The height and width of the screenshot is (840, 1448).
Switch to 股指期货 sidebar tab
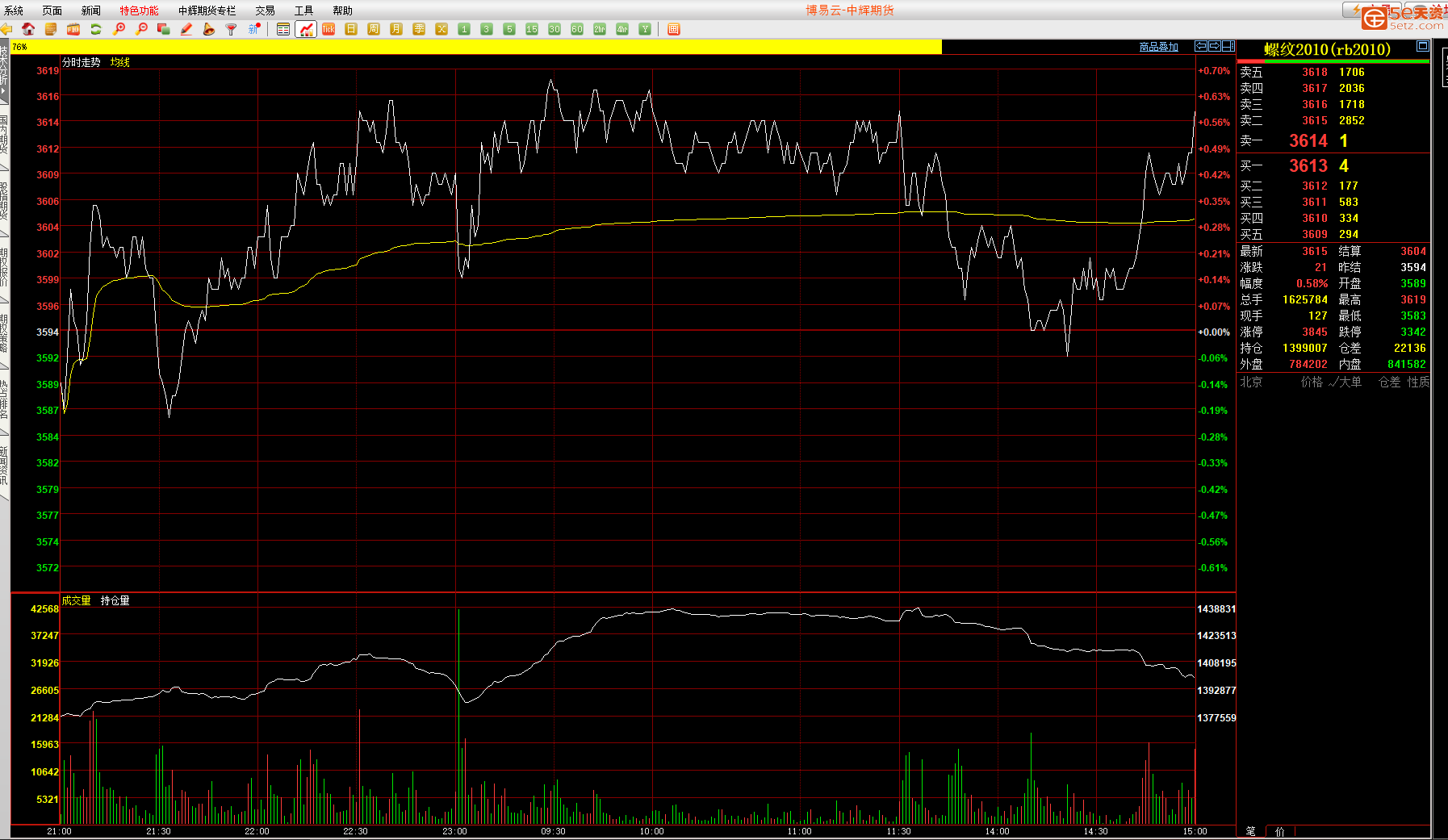pos(4,201)
